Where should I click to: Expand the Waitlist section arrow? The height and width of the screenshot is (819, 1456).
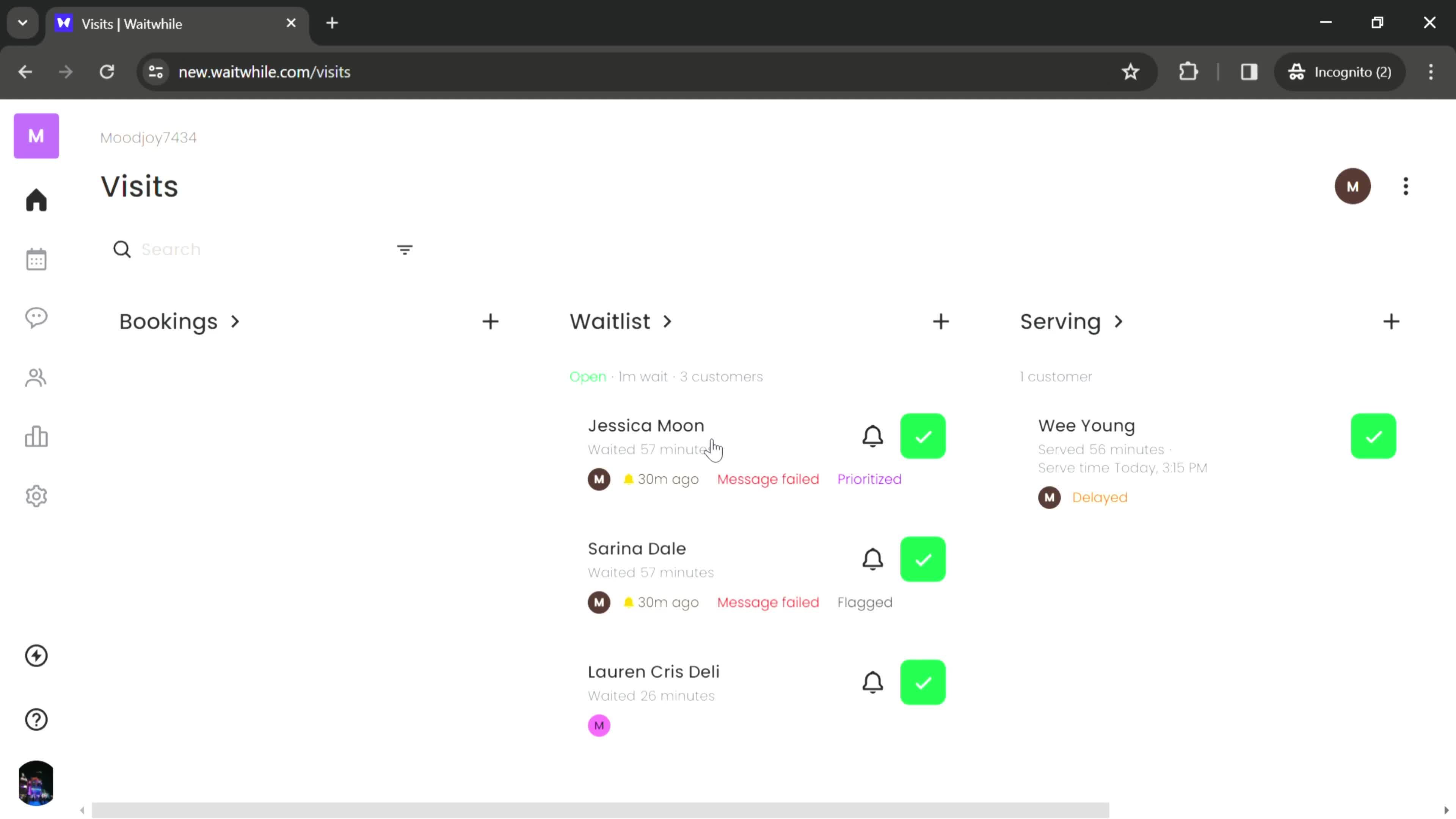pos(668,321)
